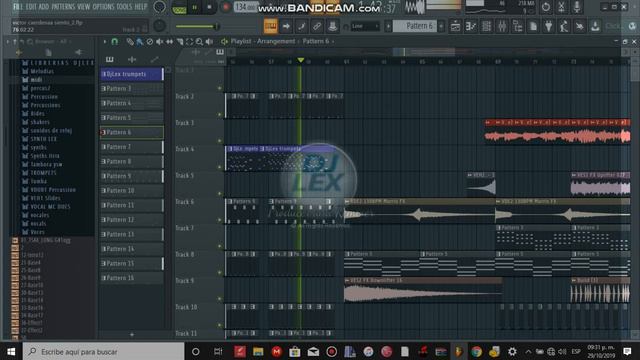This screenshot has width=640, height=360.
Task: Click the stamp icon beside the link icon
Action: point(333,27)
